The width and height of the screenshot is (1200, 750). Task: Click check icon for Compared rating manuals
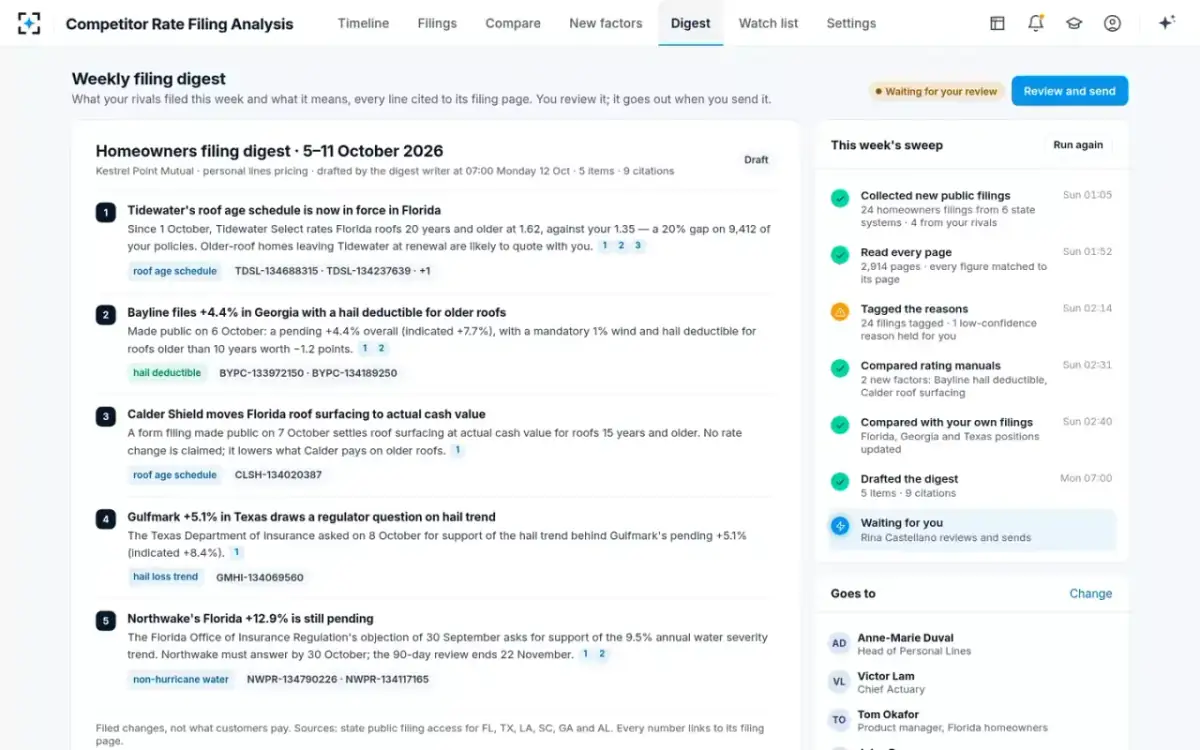coord(840,368)
